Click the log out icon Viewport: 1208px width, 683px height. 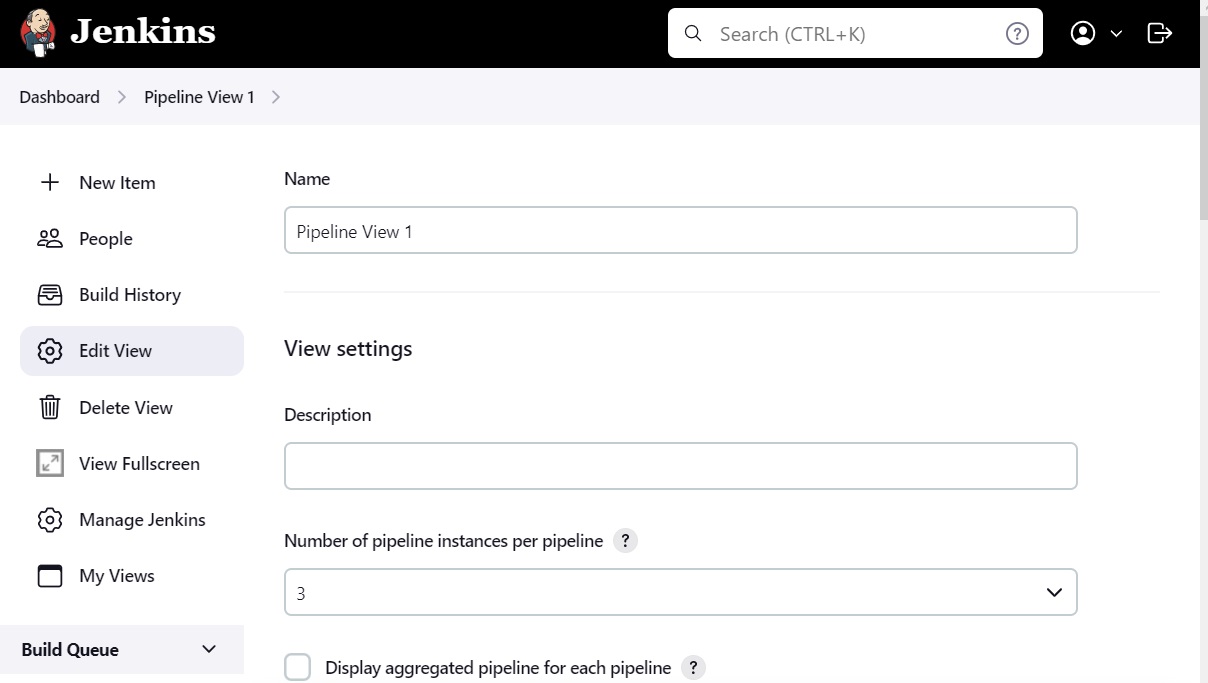coord(1159,33)
